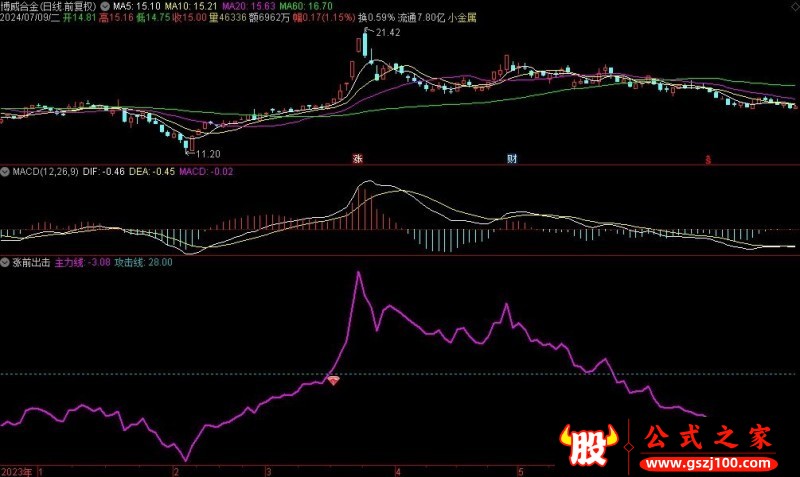Click the 财 financial report marker
800x477 pixels.
click(x=512, y=159)
